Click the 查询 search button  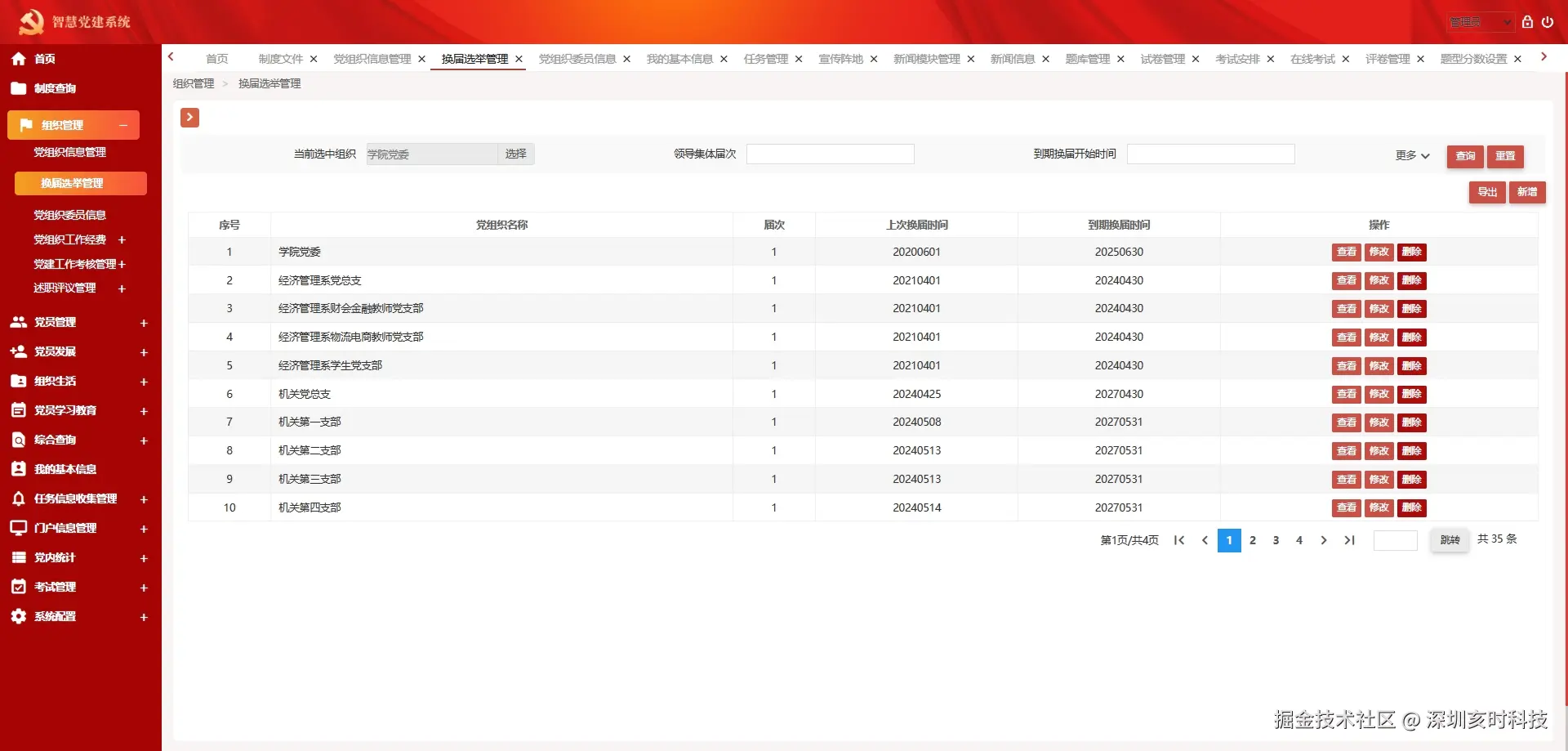click(x=1465, y=156)
